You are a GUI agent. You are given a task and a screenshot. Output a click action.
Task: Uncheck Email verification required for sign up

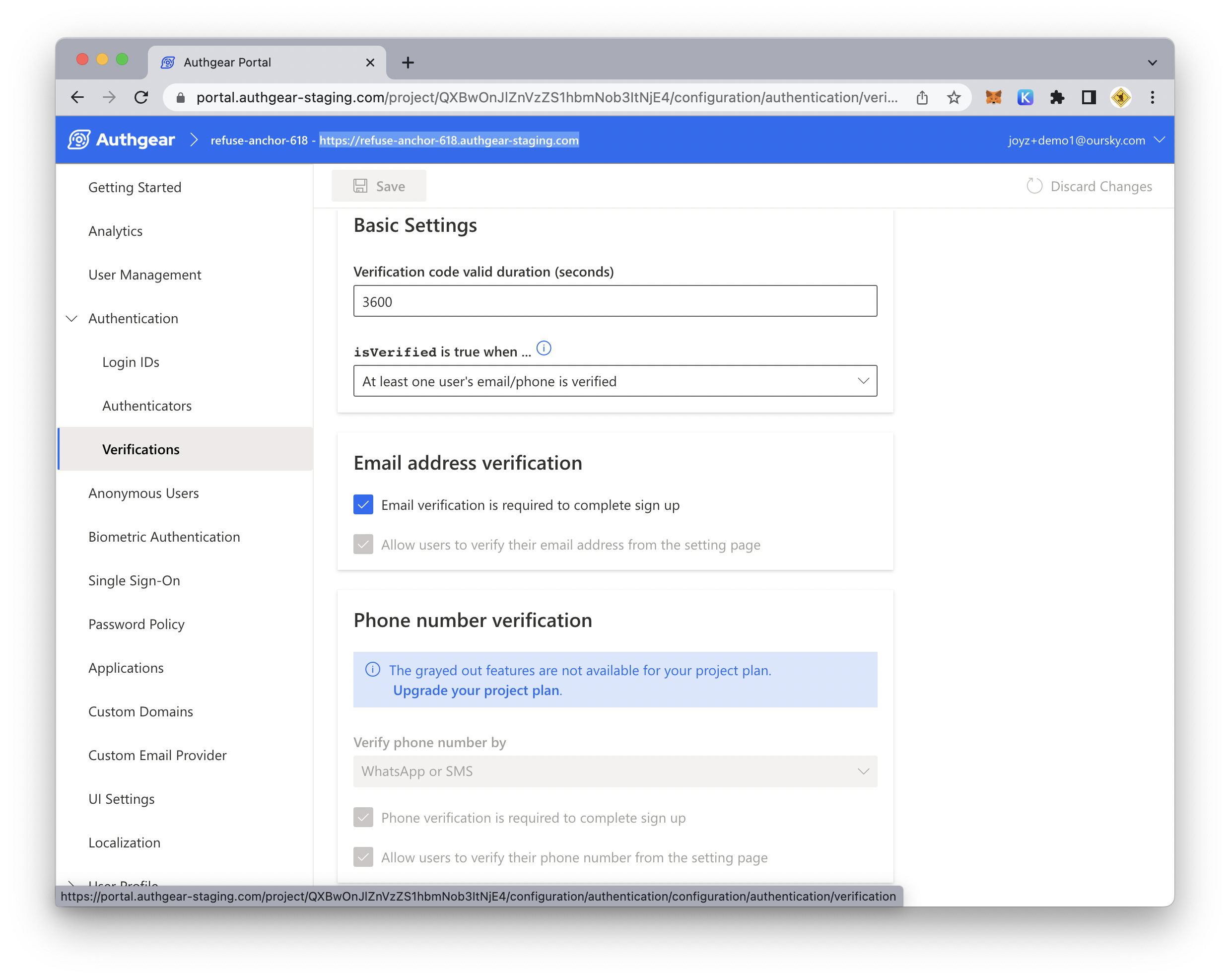(x=363, y=504)
